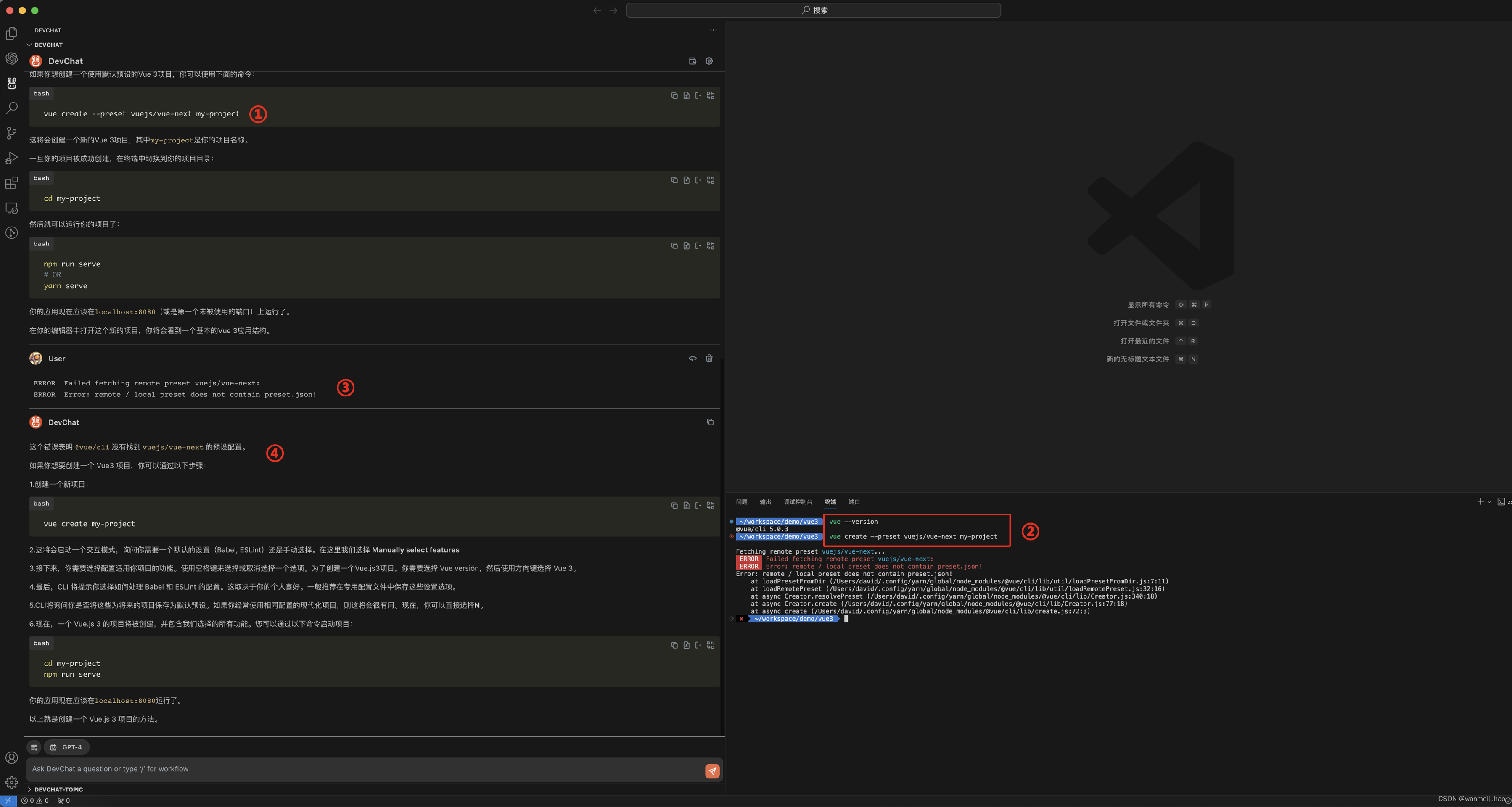Send the message with orange send button

pos(712,770)
